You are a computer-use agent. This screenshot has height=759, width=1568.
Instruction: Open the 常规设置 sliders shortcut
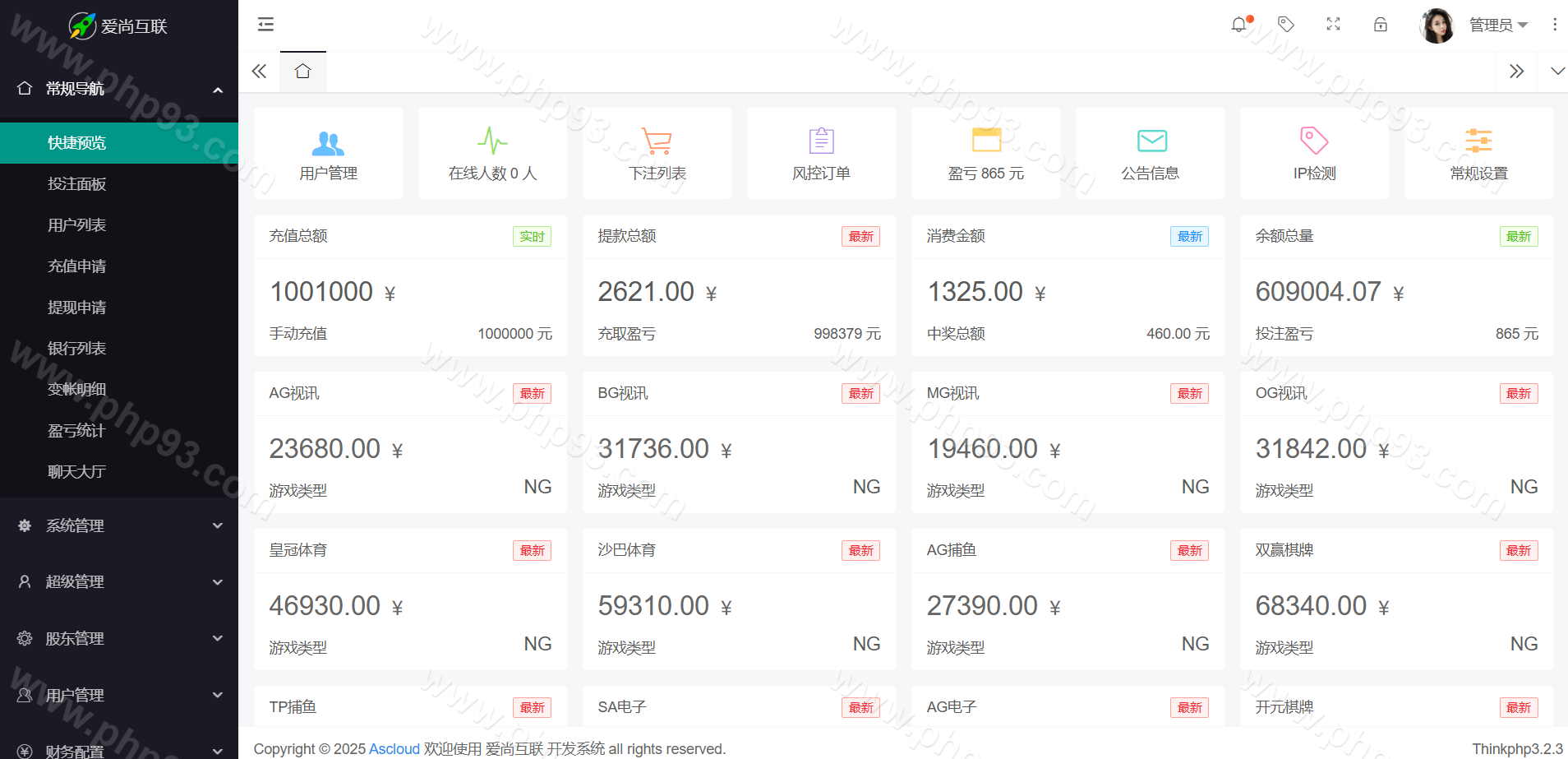(1478, 141)
